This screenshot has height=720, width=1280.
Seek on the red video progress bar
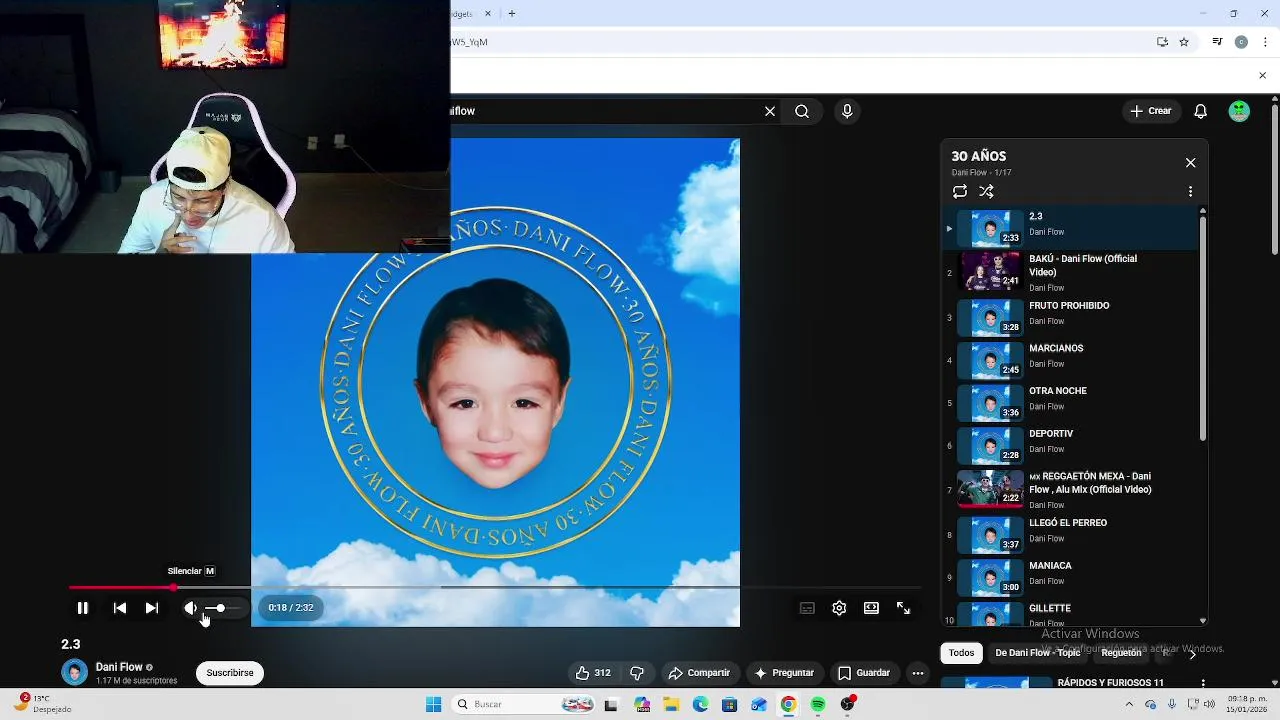pyautogui.click(x=495, y=588)
